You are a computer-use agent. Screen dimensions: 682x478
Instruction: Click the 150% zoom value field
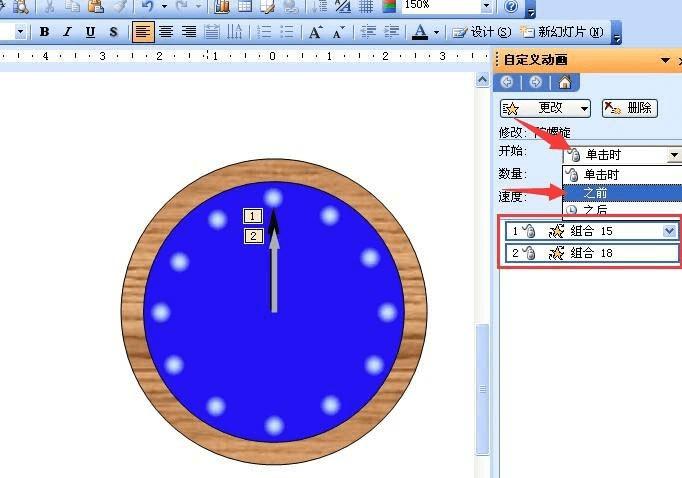[x=441, y=6]
